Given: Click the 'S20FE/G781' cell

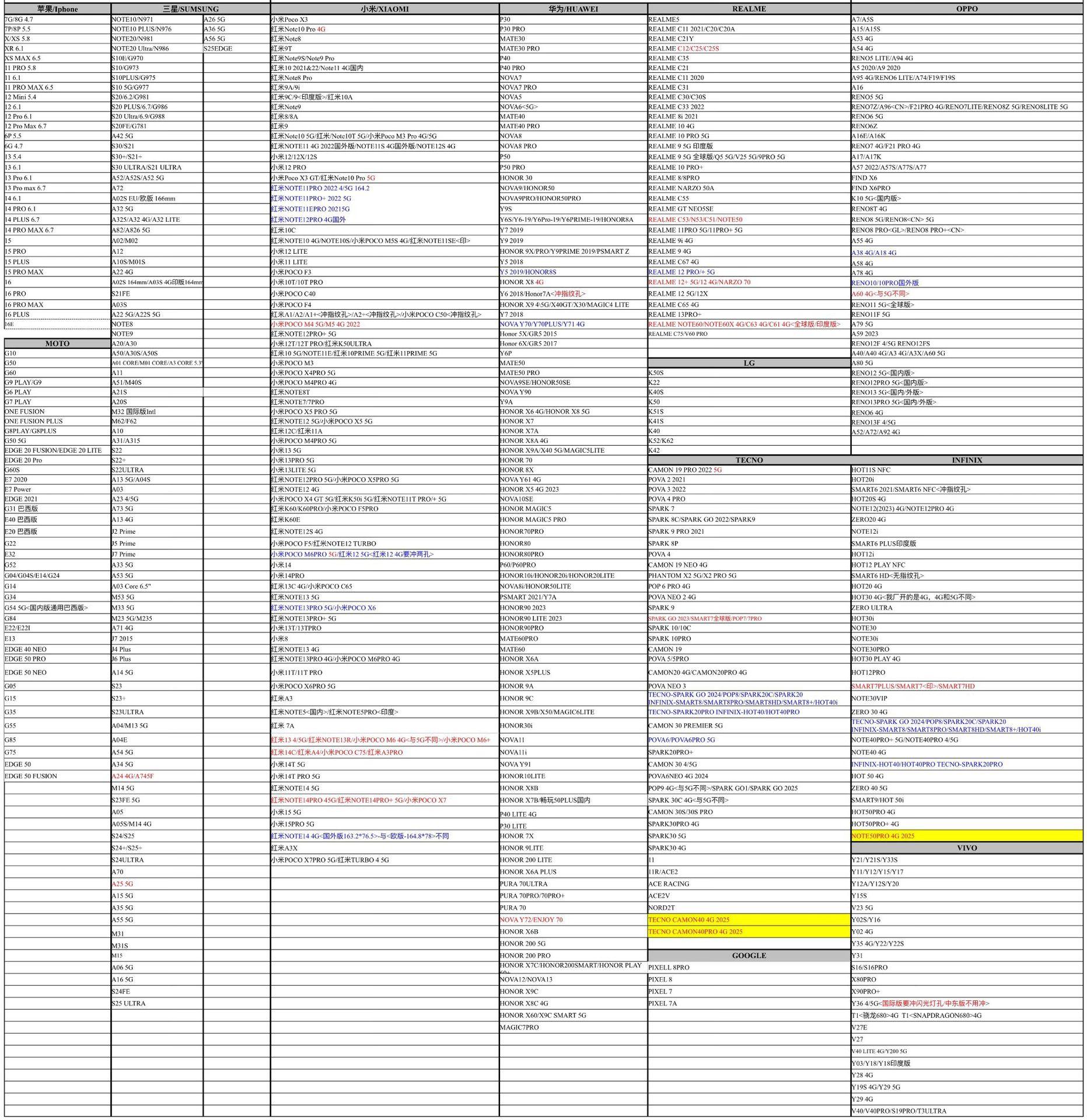Looking at the screenshot, I should 157,126.
